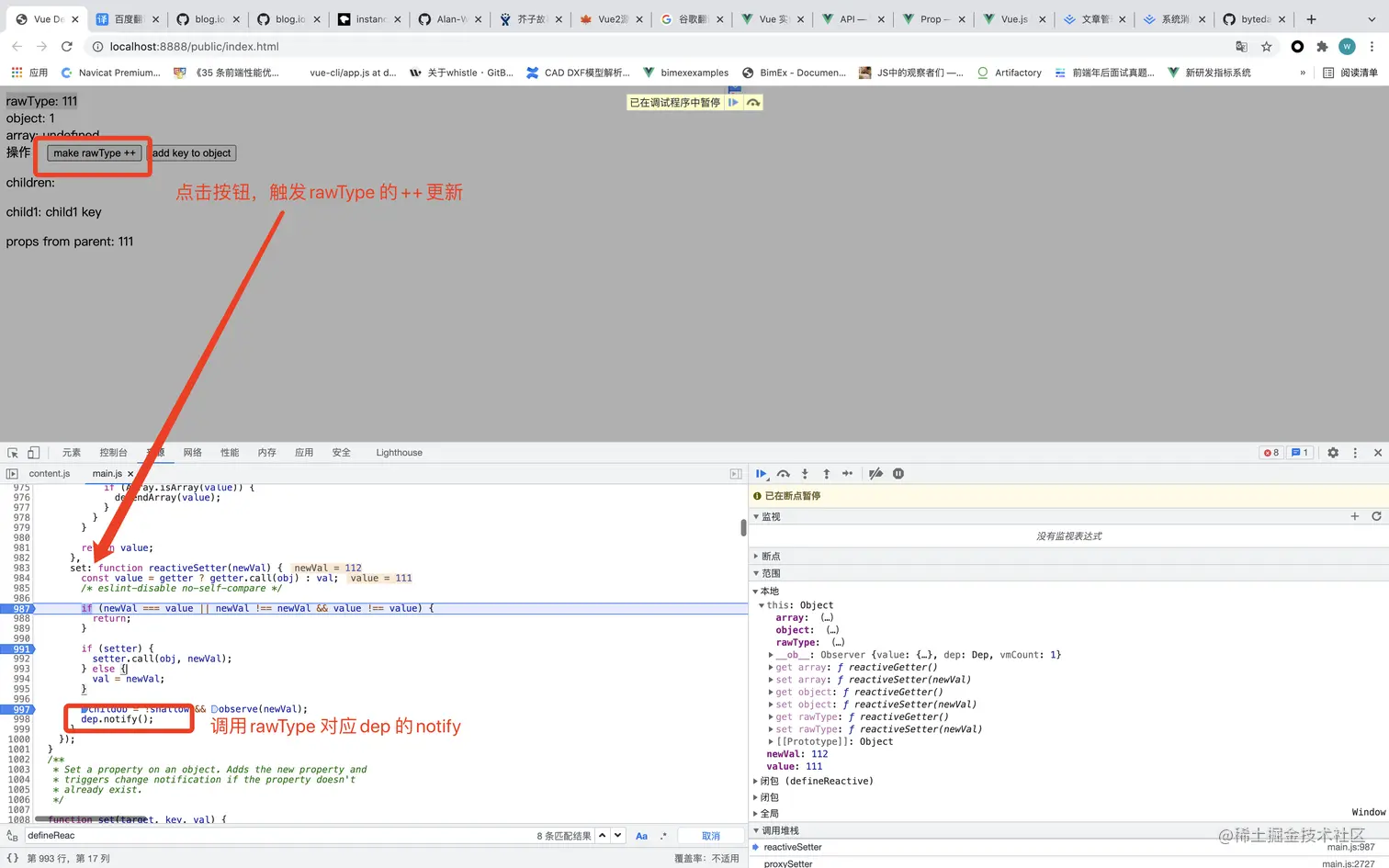Toggle the Deactivate breakpoints icon
Viewport: 1389px width, 868px height.
875,474
